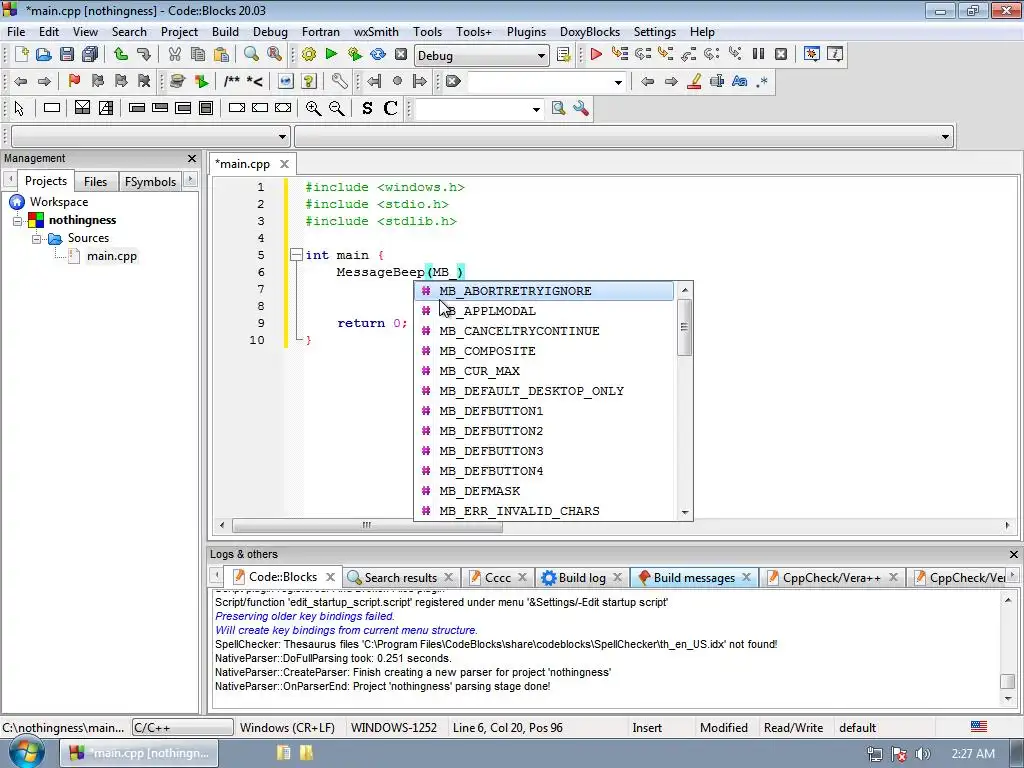Click the Build gear icon

[x=309, y=54]
